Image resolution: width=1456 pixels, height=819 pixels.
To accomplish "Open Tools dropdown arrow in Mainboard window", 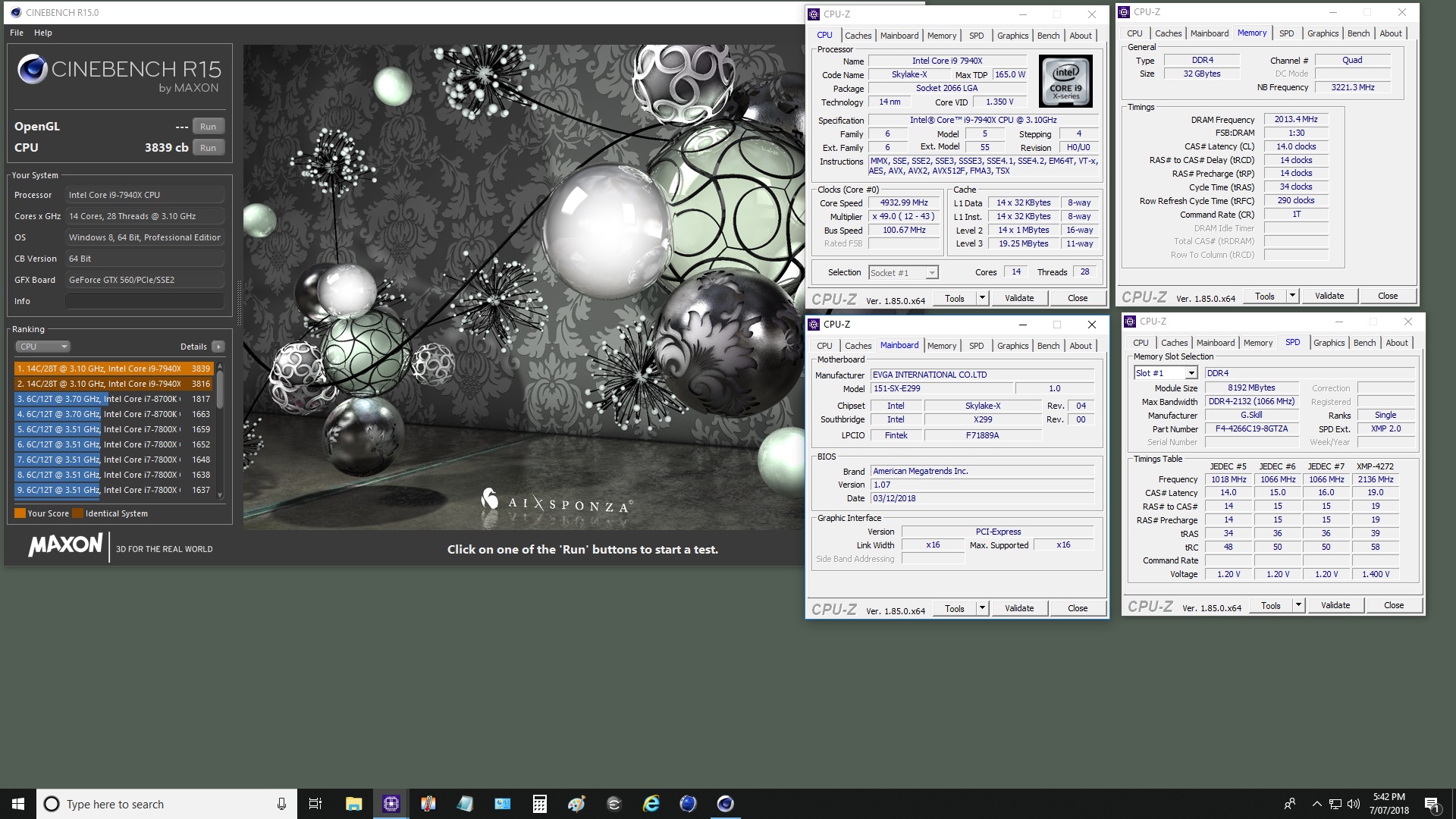I will point(982,608).
